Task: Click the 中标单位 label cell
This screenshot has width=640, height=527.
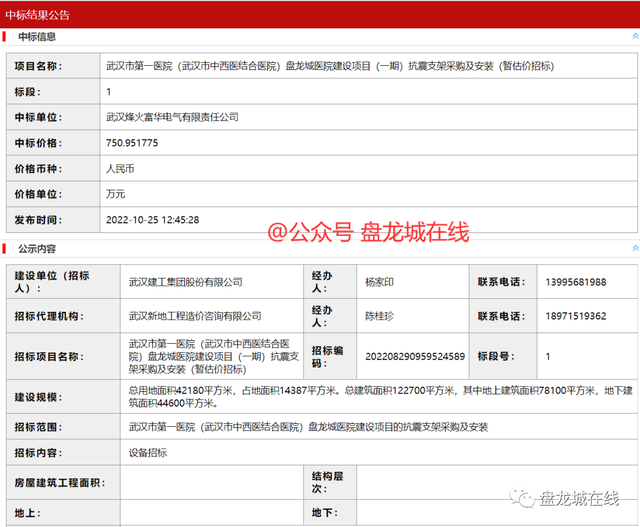Action: click(53, 117)
